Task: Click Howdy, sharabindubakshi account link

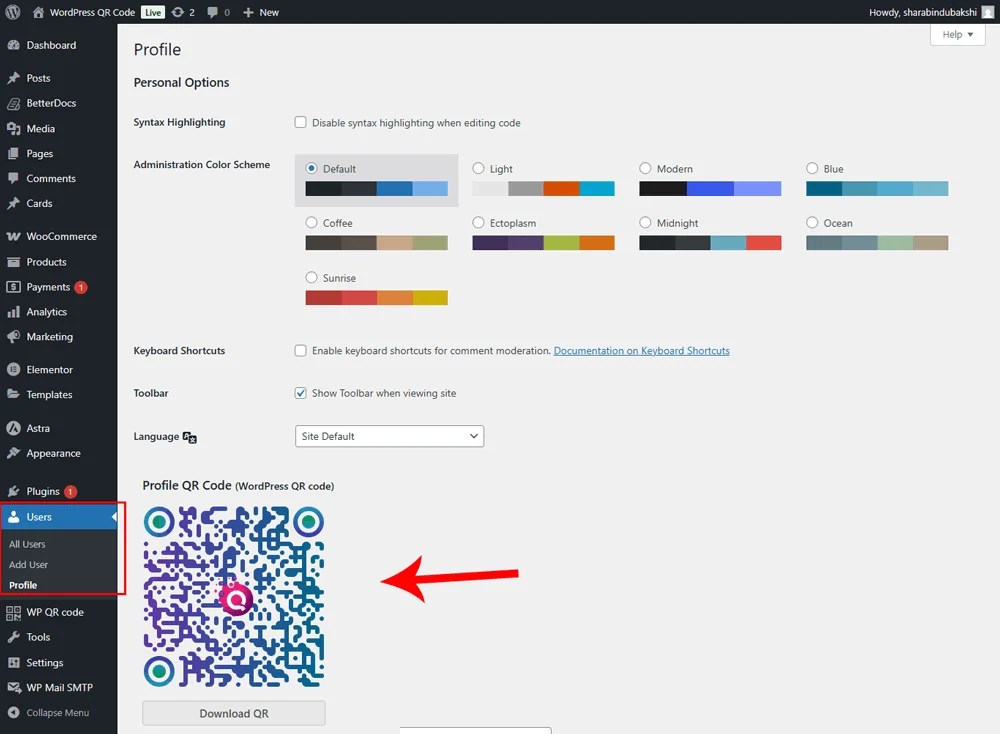Action: 923,12
